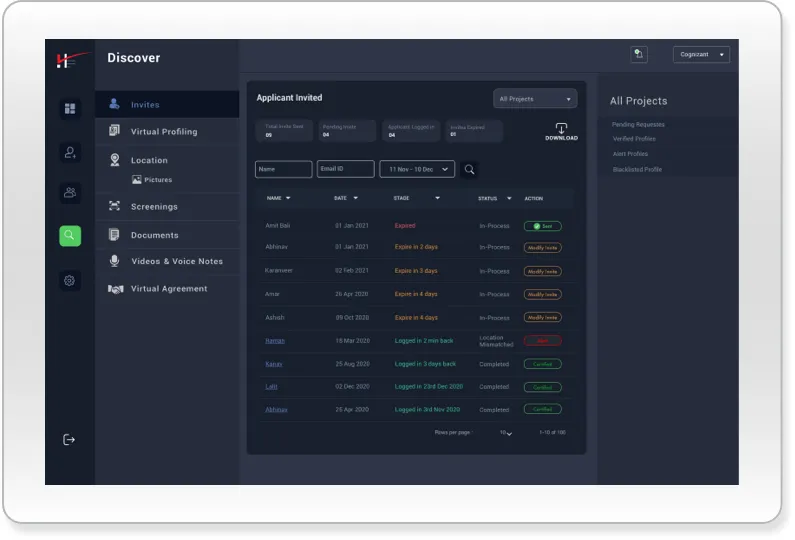Click the Virtual Agreement handshake icon
Image resolution: width=795 pixels, height=540 pixels.
(116, 289)
